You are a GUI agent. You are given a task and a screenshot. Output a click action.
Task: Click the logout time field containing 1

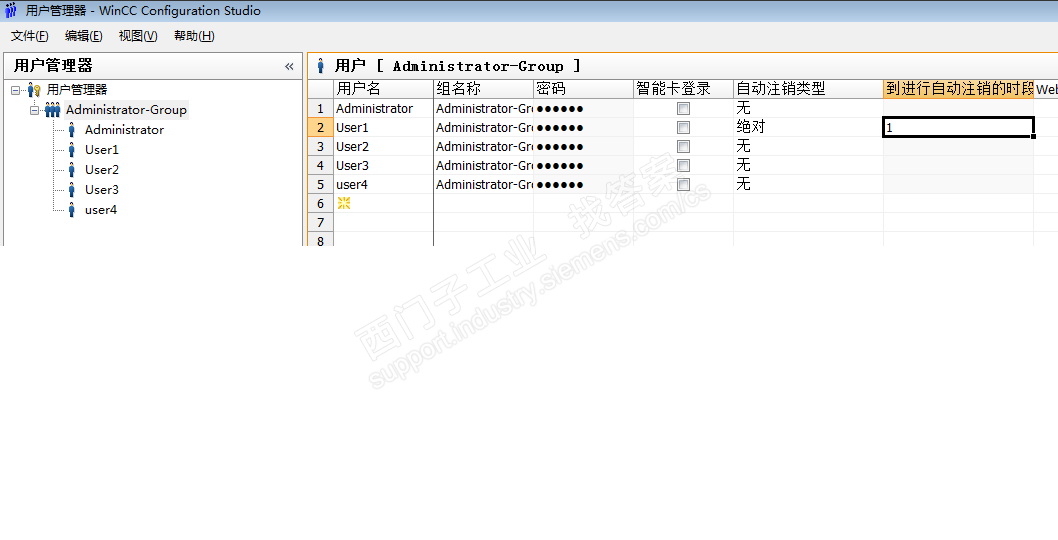(x=958, y=128)
